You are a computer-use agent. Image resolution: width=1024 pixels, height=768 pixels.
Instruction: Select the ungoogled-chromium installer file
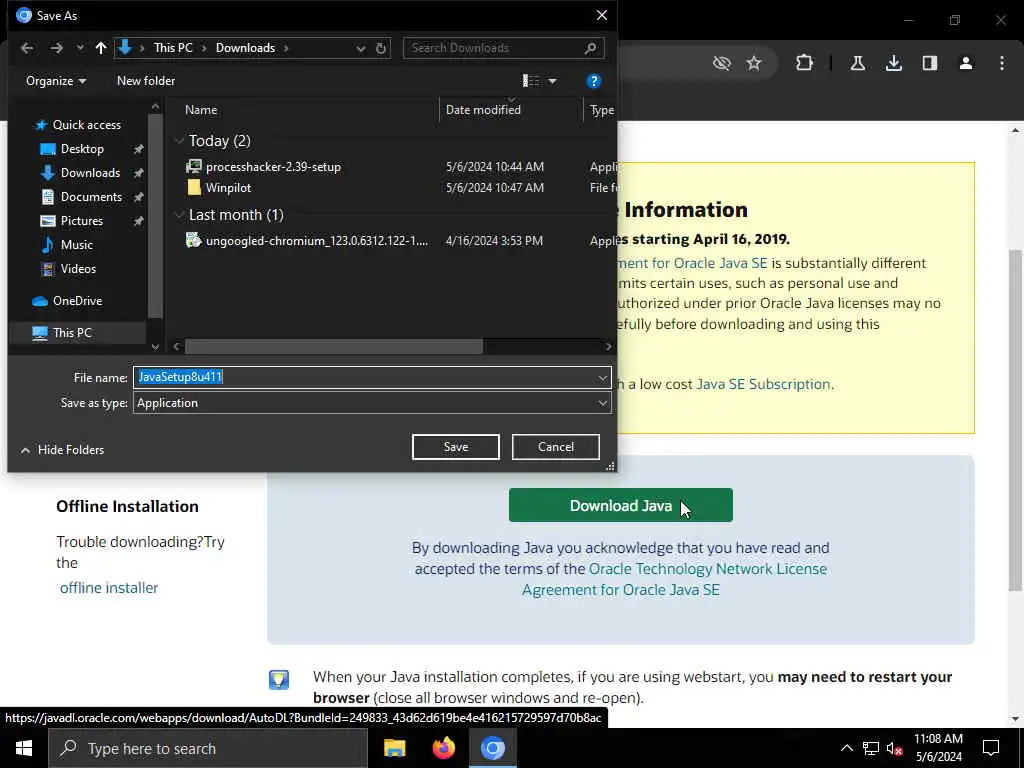[317, 240]
